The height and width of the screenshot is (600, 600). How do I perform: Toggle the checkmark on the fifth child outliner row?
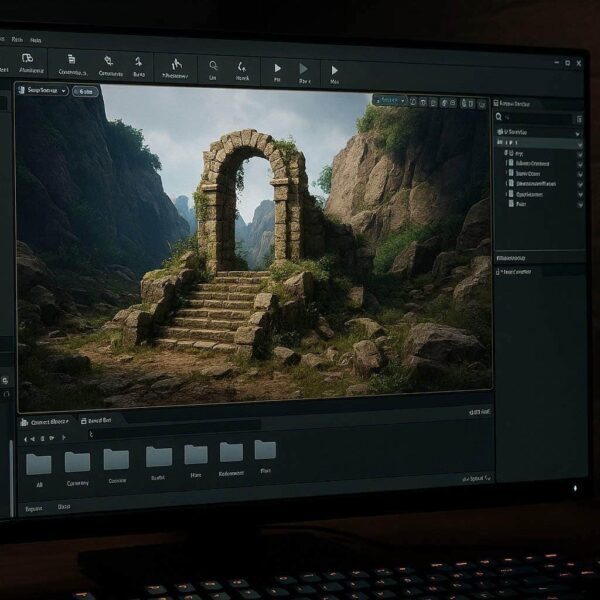[580, 194]
